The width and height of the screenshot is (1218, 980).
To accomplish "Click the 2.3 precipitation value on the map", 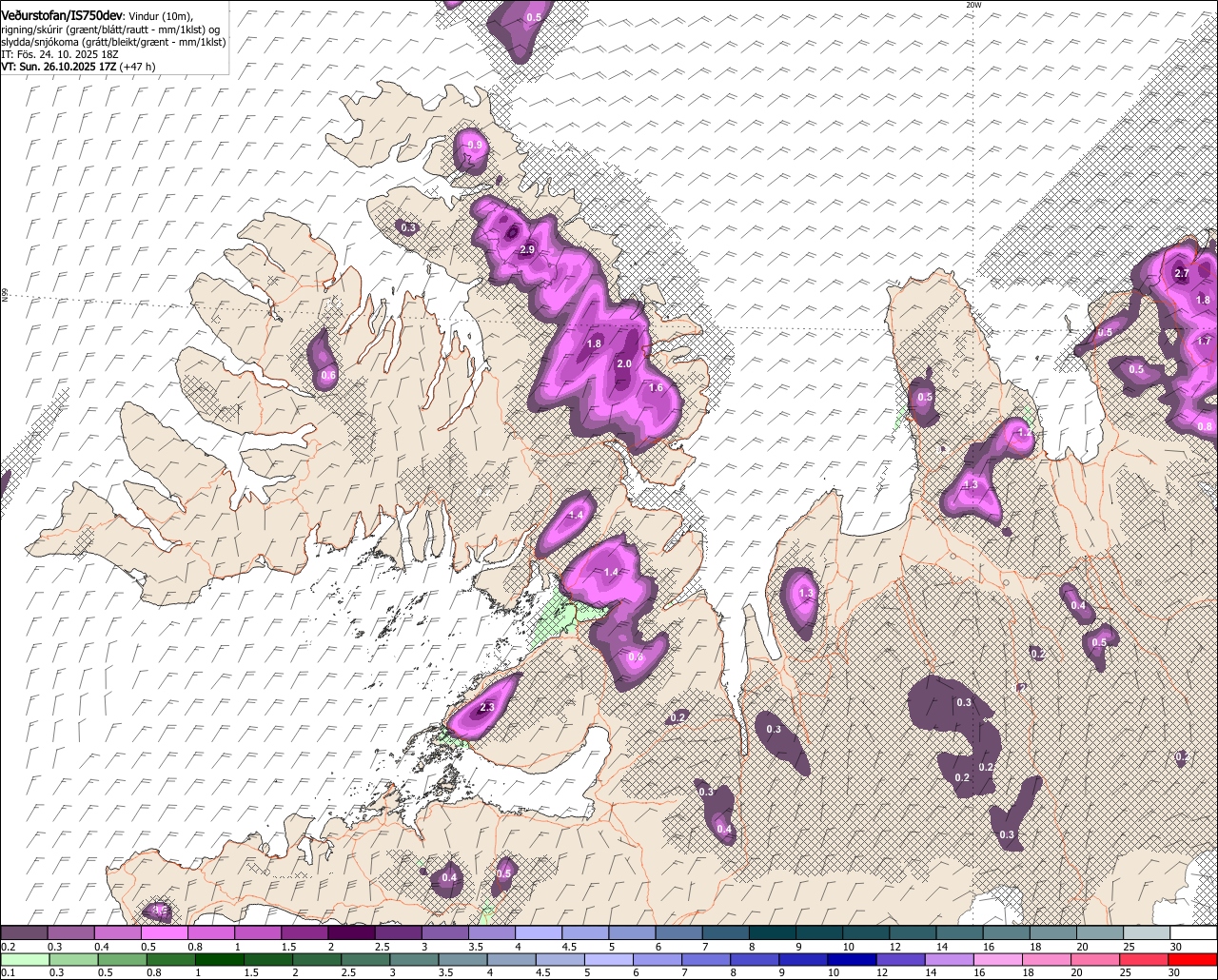I will [x=486, y=707].
